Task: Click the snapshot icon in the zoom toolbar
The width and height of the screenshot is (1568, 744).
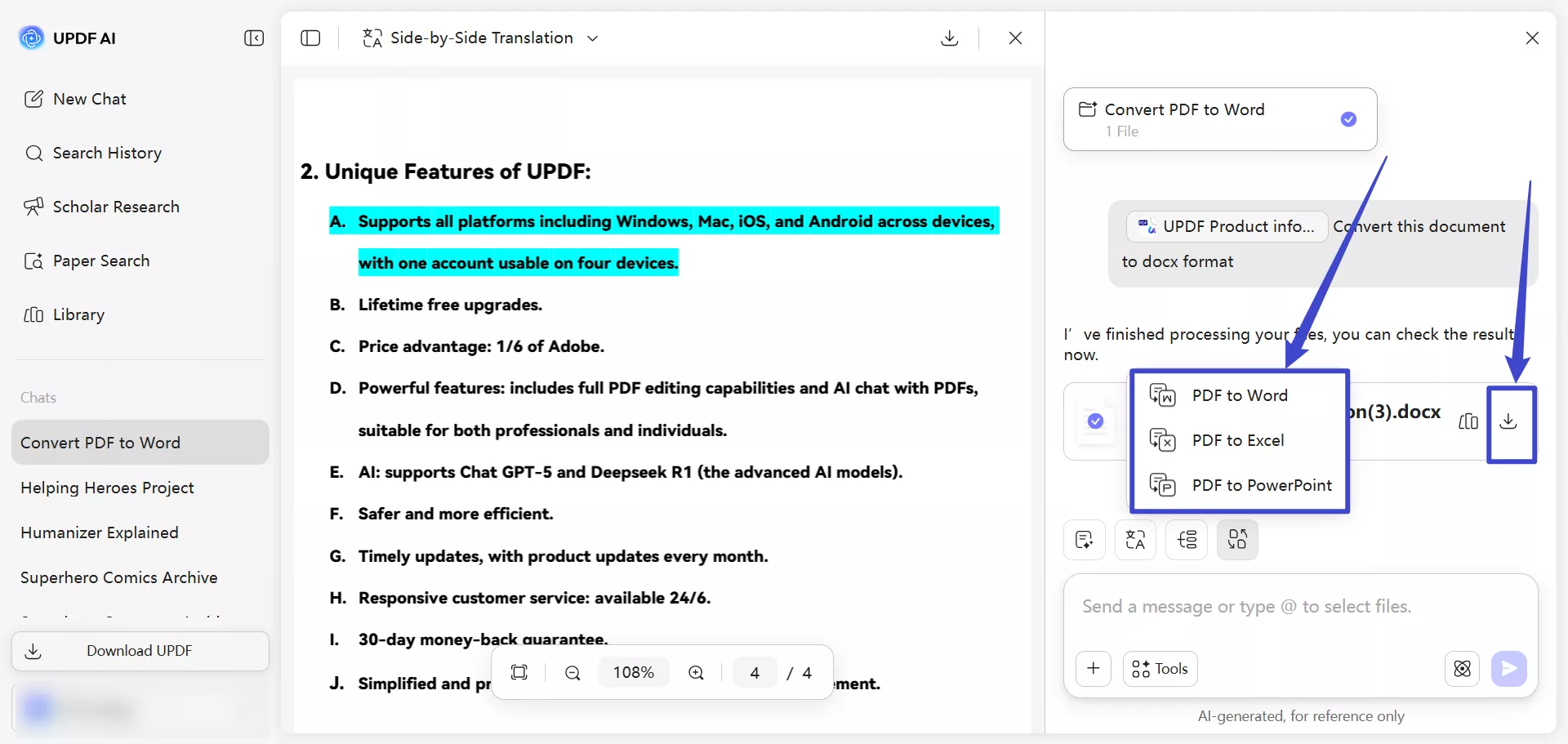Action: point(520,672)
